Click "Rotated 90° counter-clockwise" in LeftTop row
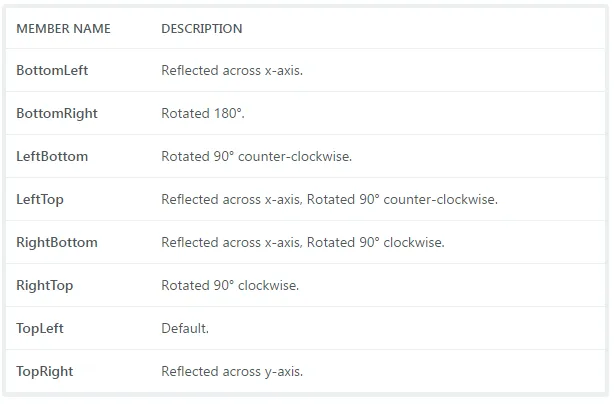 click(x=402, y=200)
